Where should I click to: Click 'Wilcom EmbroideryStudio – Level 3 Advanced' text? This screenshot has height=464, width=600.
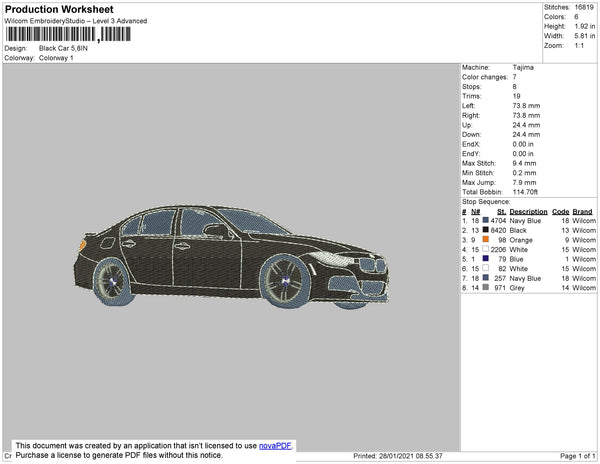coord(76,21)
